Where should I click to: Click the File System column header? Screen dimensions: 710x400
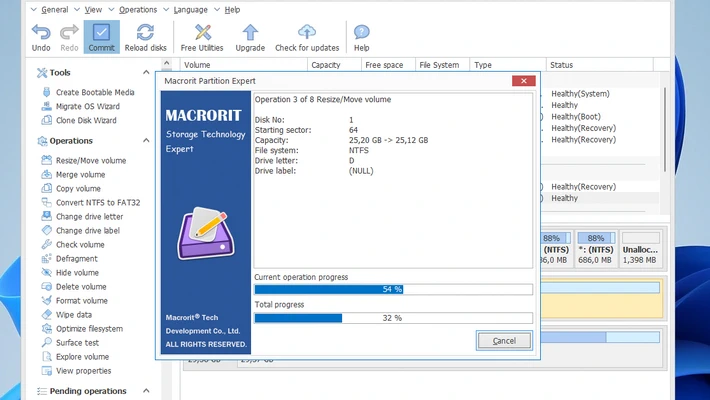[x=442, y=65]
